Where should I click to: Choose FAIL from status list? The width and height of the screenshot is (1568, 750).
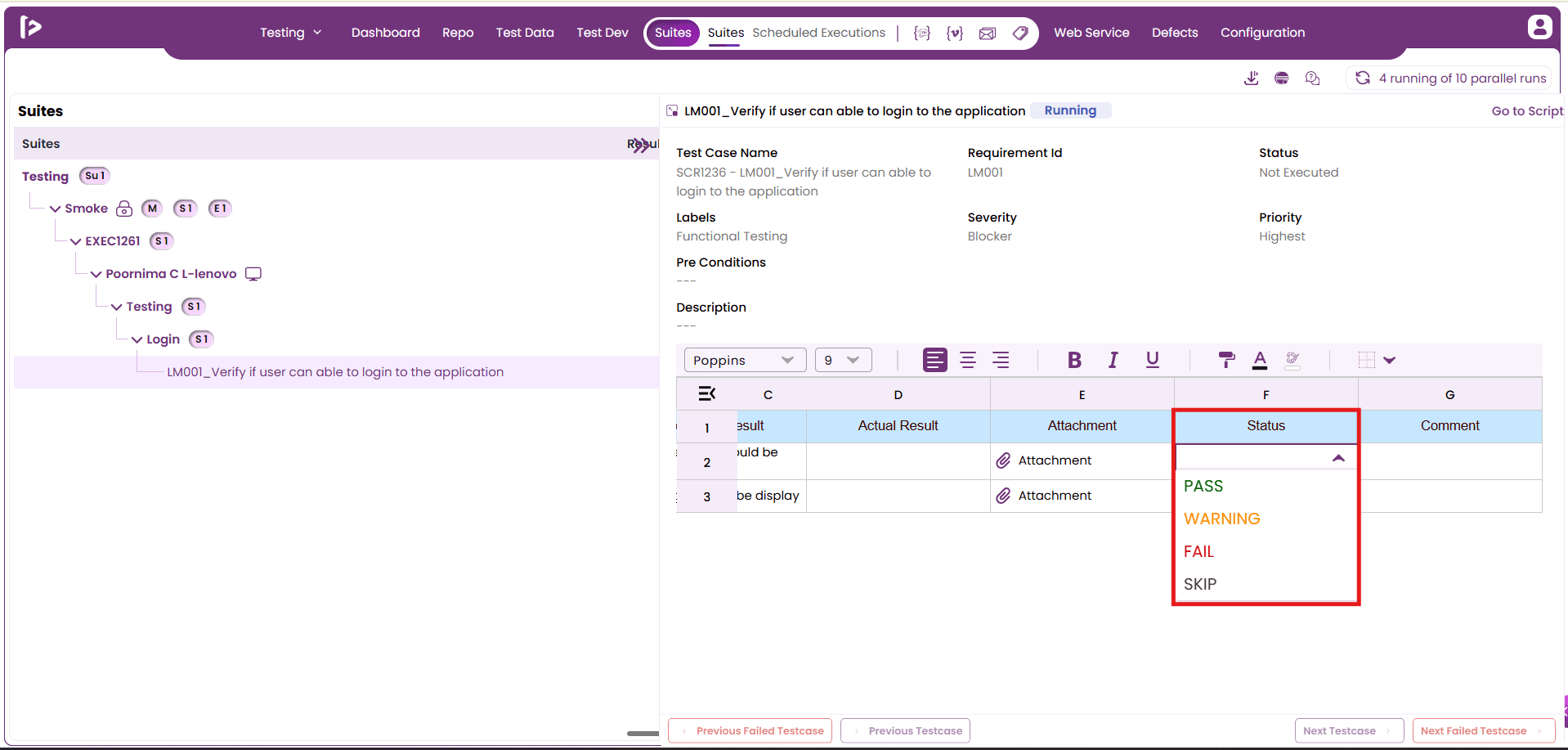[x=1198, y=551]
